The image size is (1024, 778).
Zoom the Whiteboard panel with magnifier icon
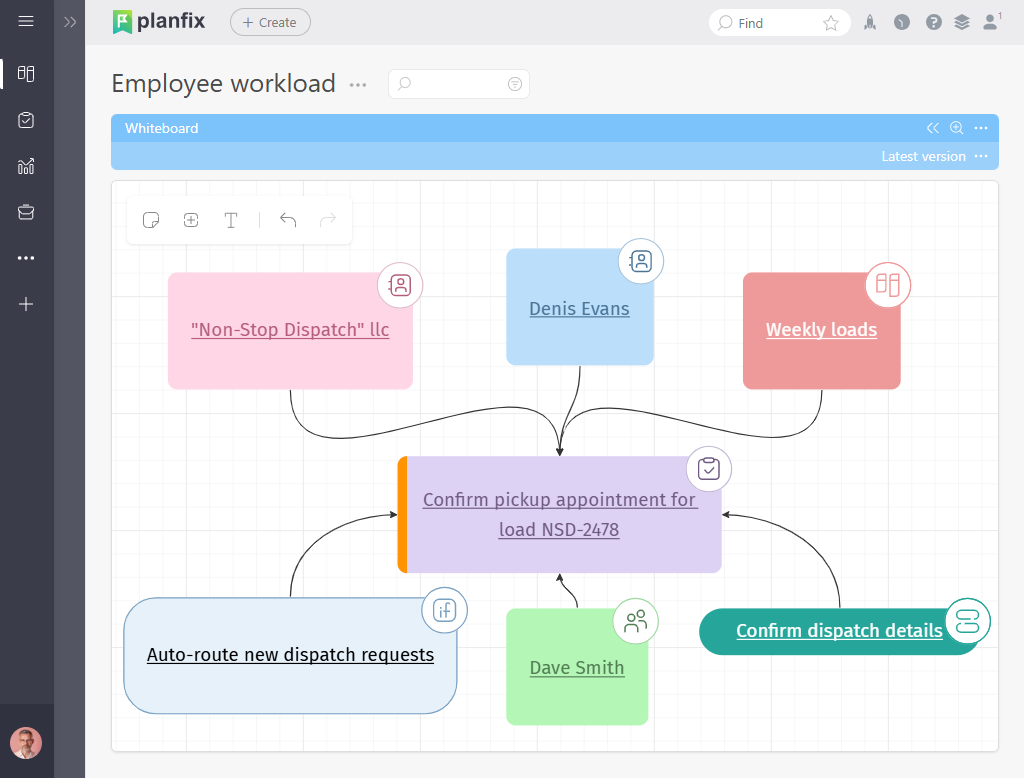click(957, 128)
